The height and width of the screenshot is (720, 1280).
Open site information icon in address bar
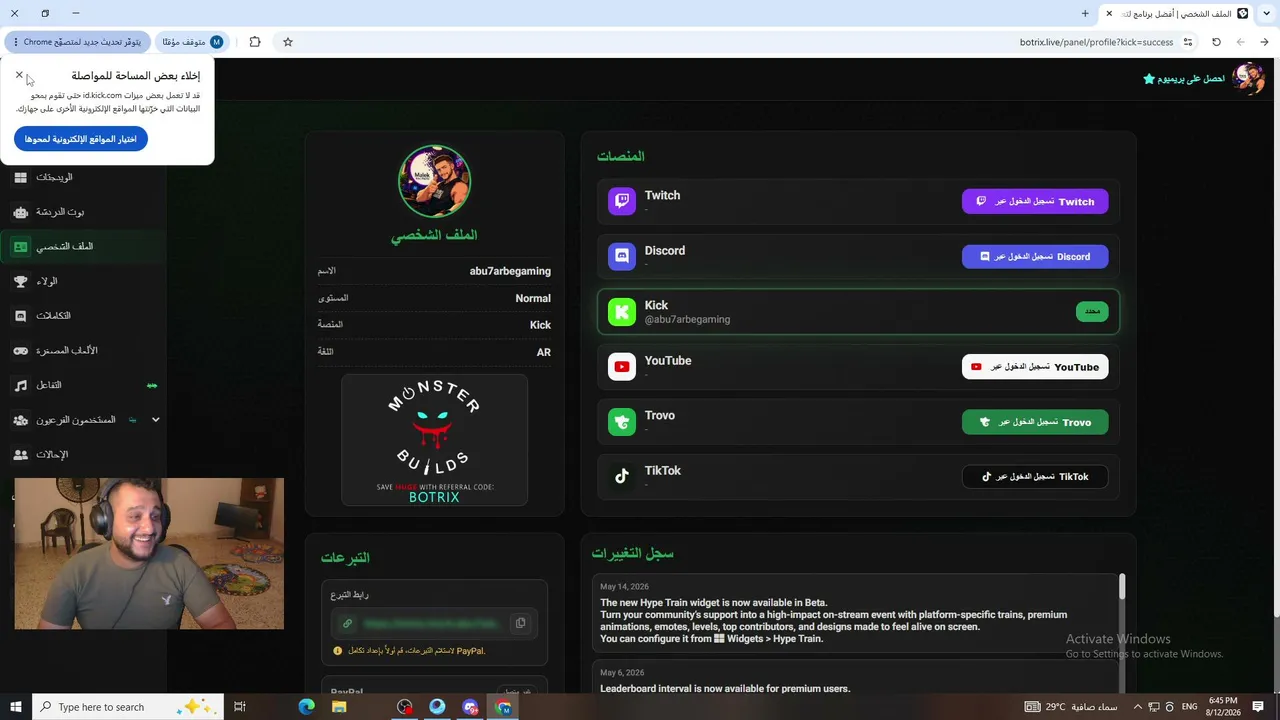click(x=1188, y=42)
